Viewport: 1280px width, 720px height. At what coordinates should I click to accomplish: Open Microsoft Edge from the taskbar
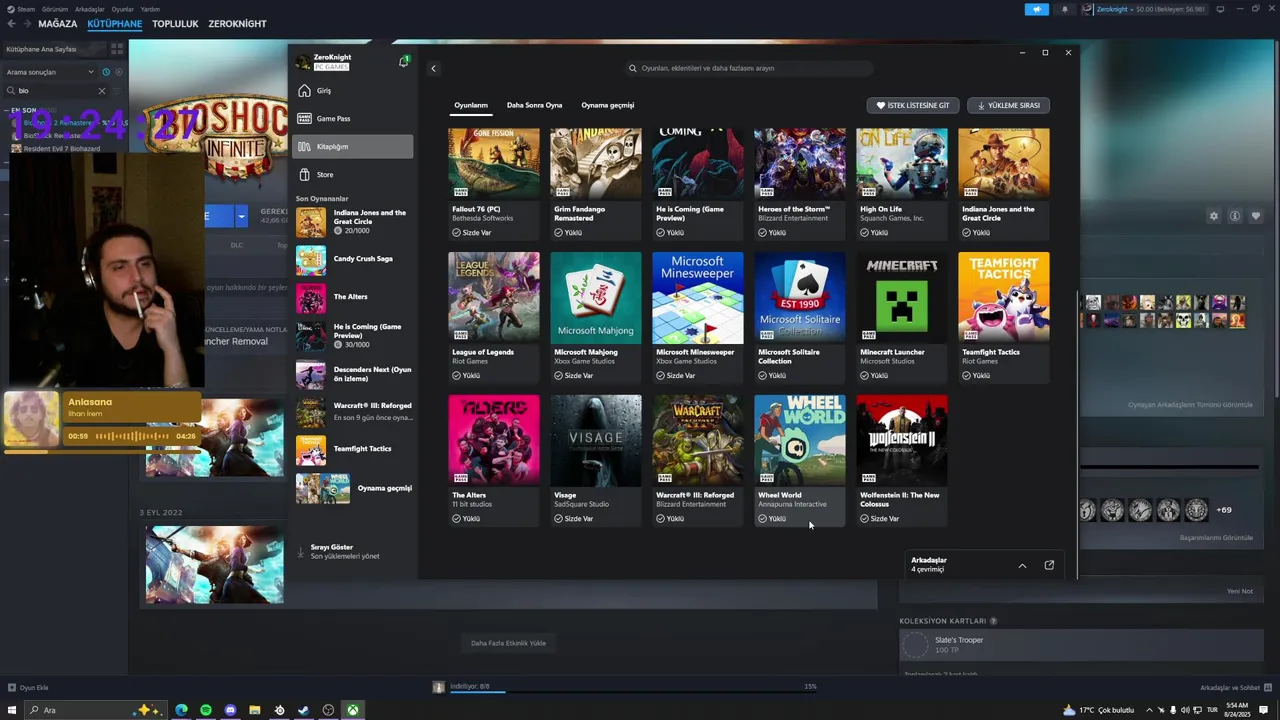tap(181, 710)
